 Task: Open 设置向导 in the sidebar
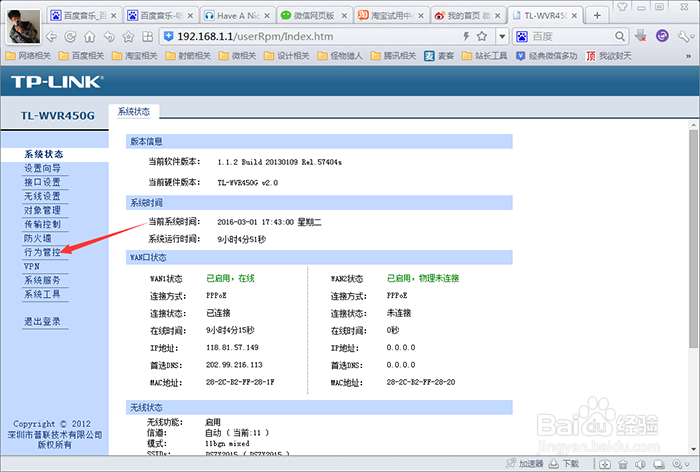42,168
